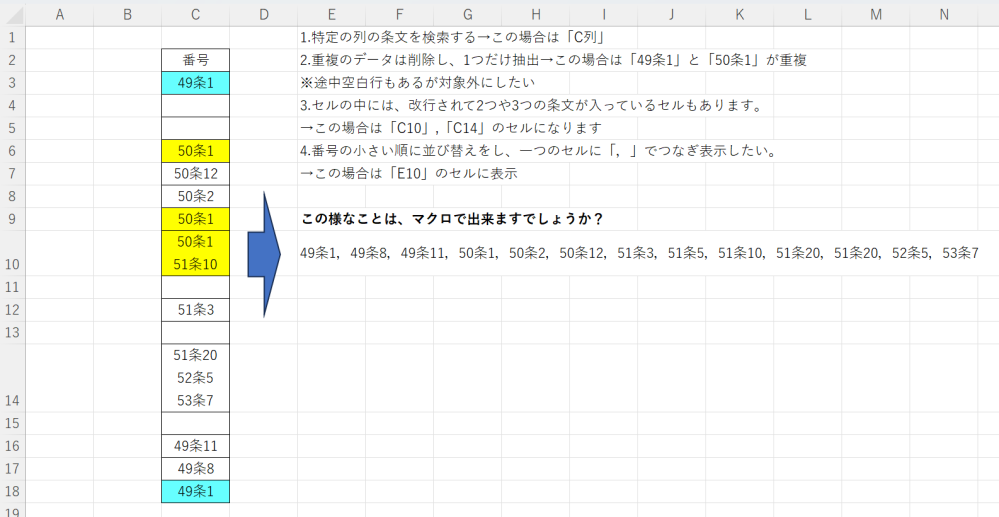Select the comma-joined result text in row 10
This screenshot has width=999, height=517.
click(638, 253)
